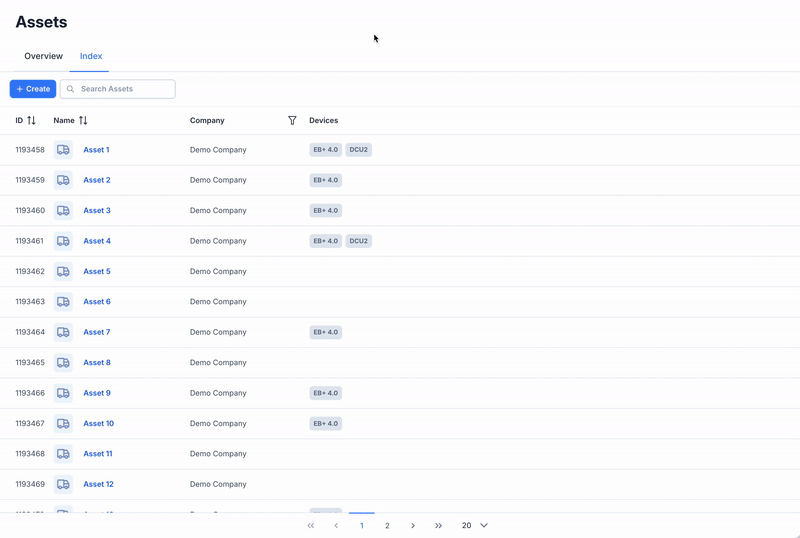Sort the table by ID column

click(31, 121)
